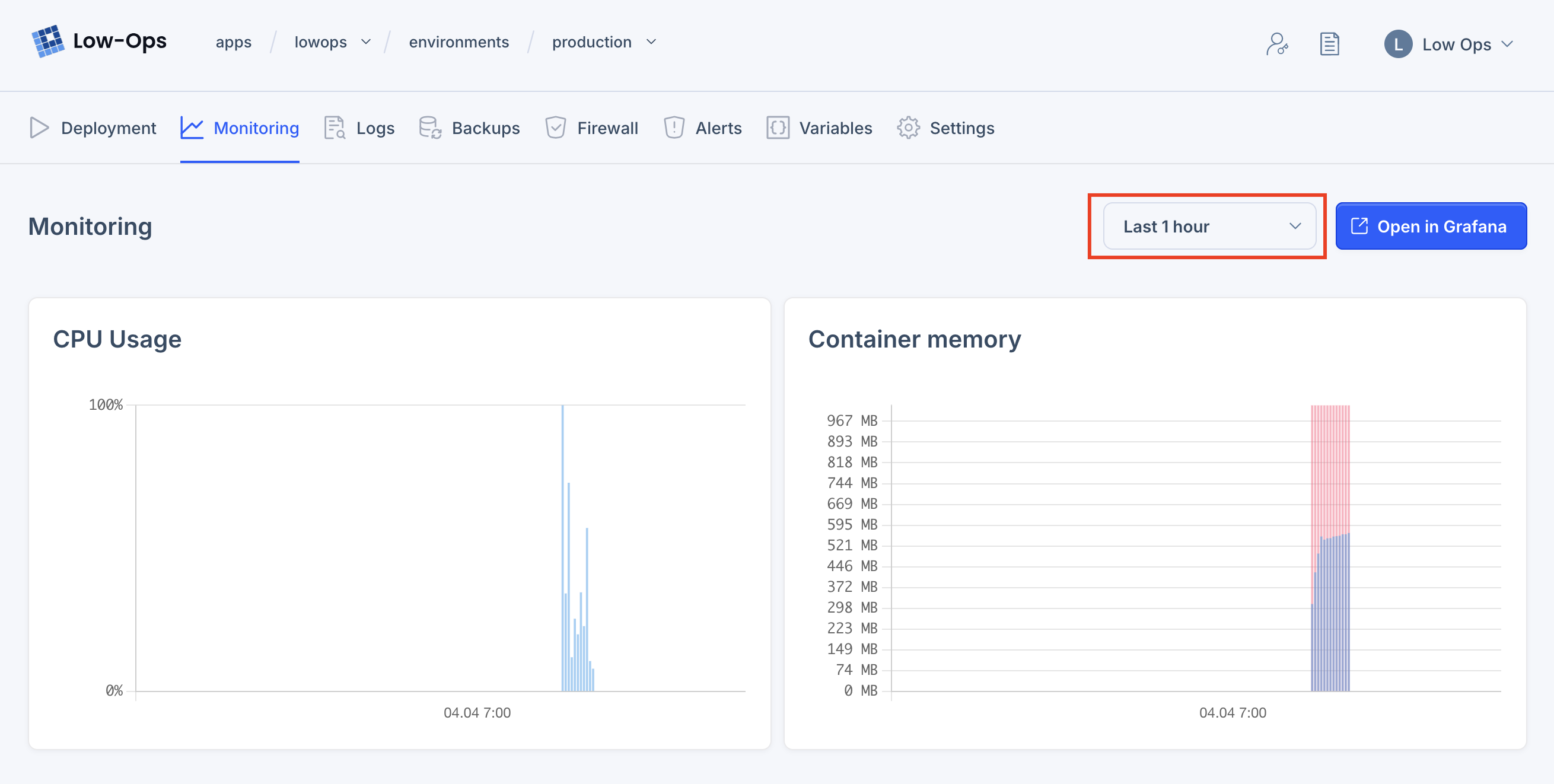Go to the environments breadcrumb link
The width and height of the screenshot is (1554, 784).
pos(458,42)
